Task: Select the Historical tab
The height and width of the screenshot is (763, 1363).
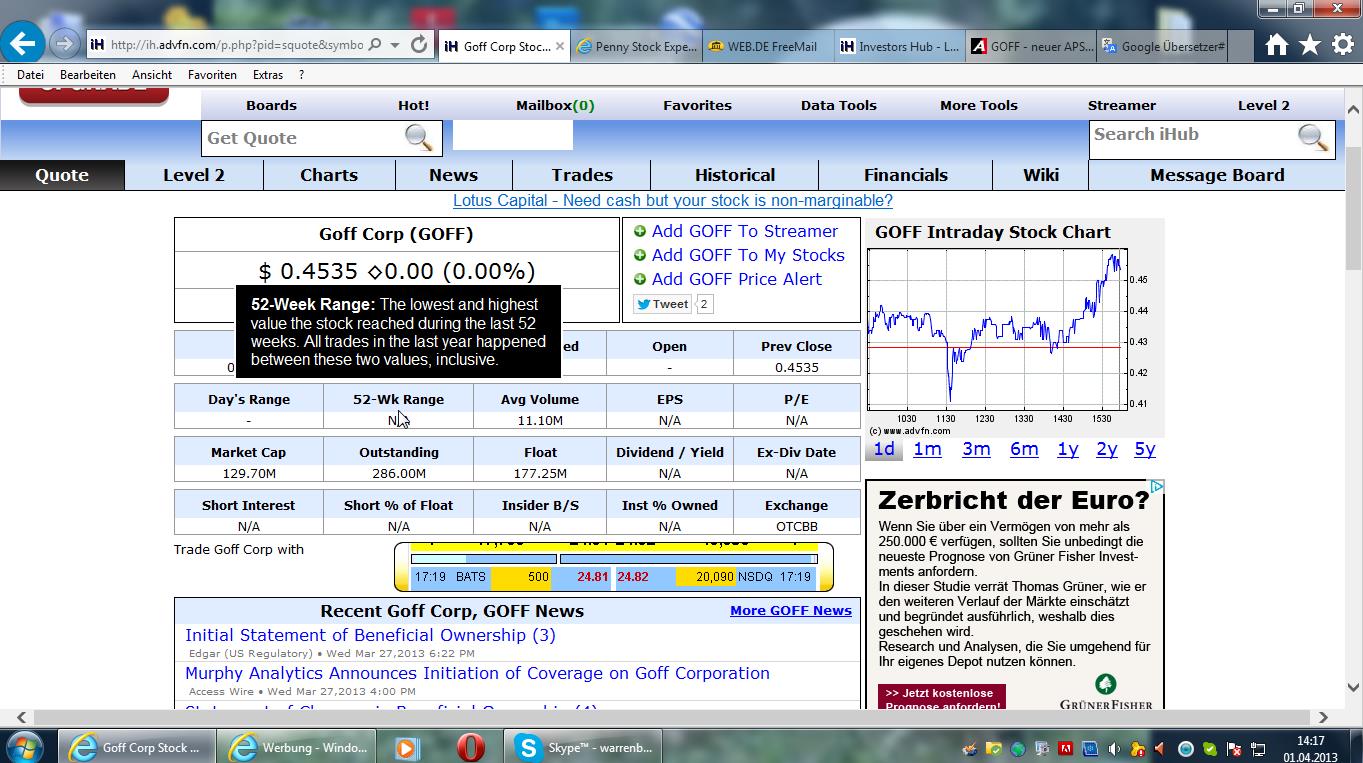Action: click(735, 175)
